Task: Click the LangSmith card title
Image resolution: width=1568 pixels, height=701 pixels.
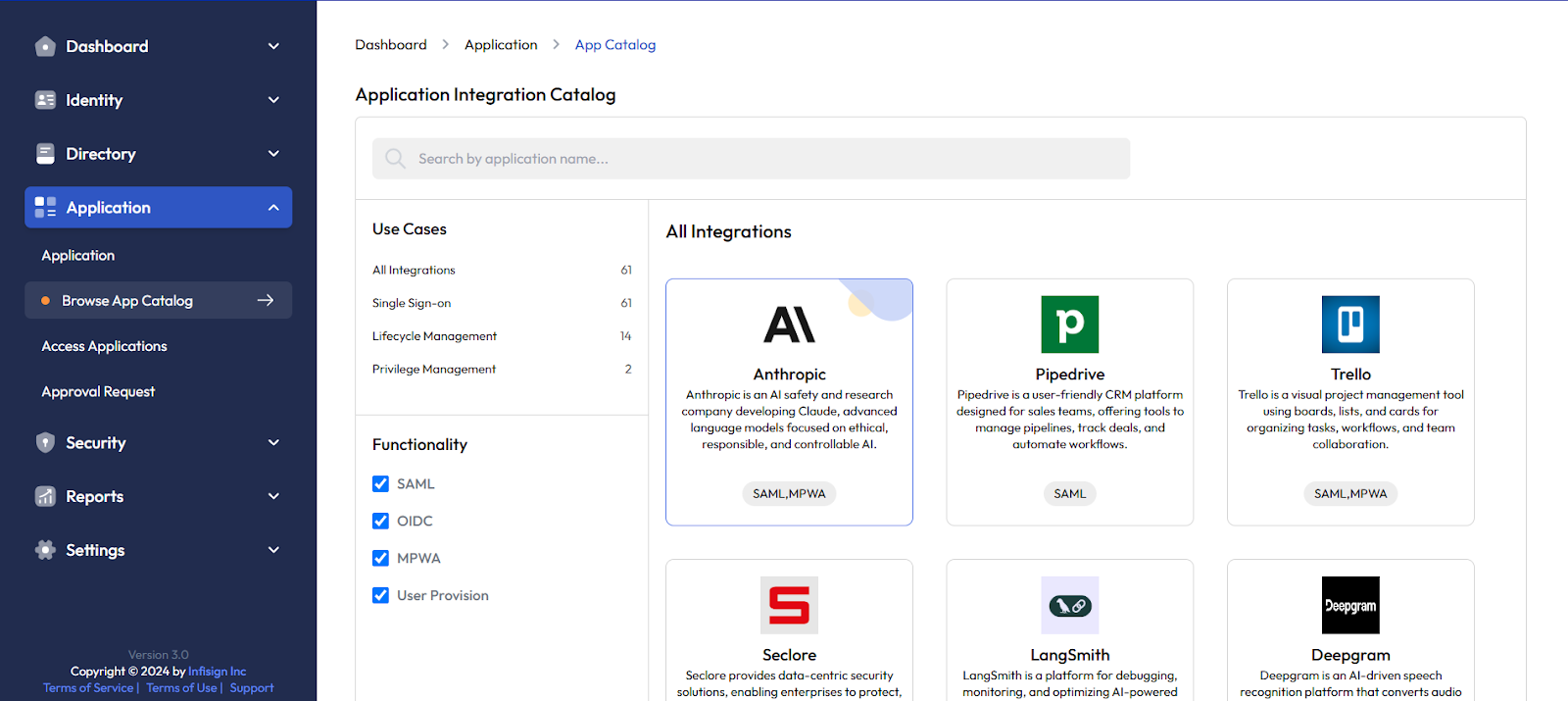Action: click(1070, 654)
